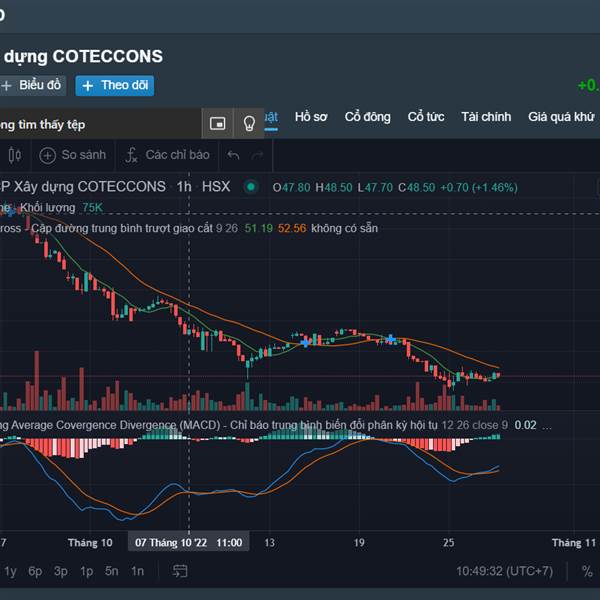Click the redo arrow icon
This screenshot has width=600, height=600.
(x=257, y=155)
